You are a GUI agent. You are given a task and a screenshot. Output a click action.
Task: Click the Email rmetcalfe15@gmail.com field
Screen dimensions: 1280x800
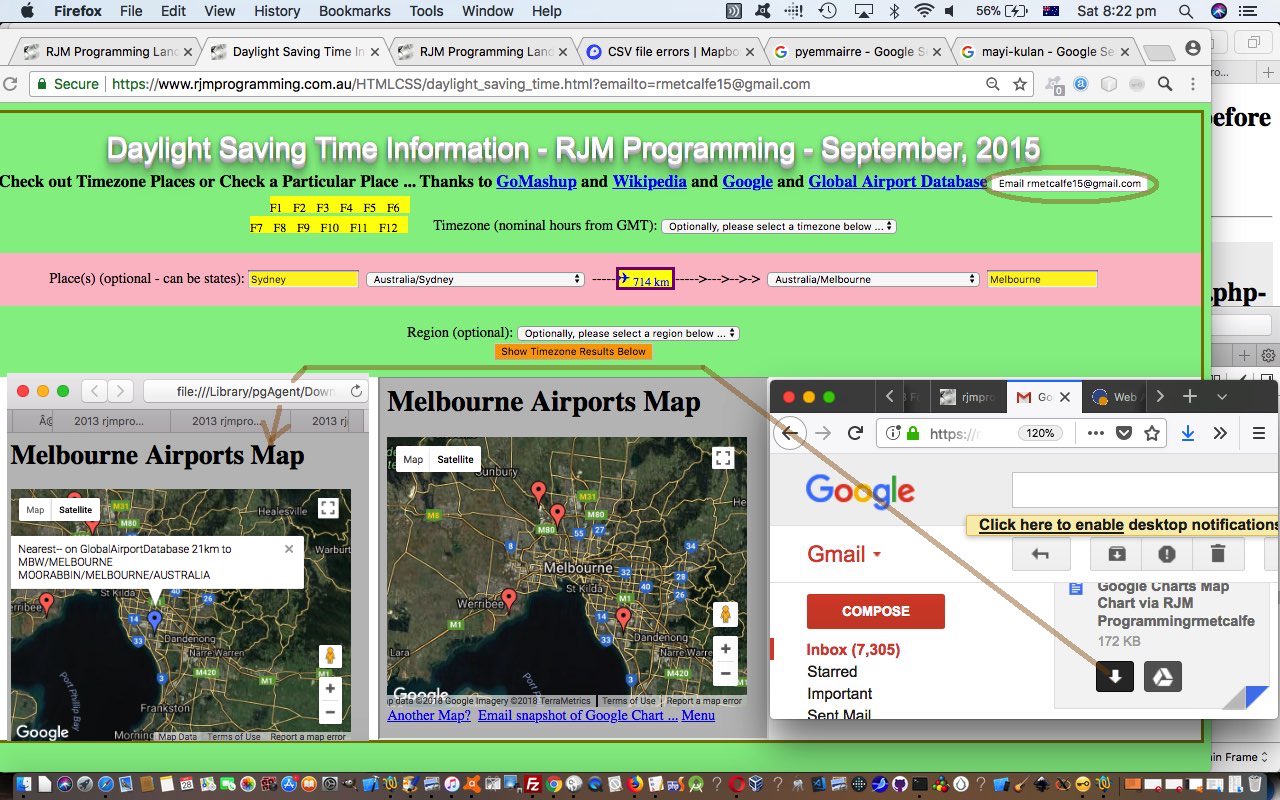(1070, 184)
